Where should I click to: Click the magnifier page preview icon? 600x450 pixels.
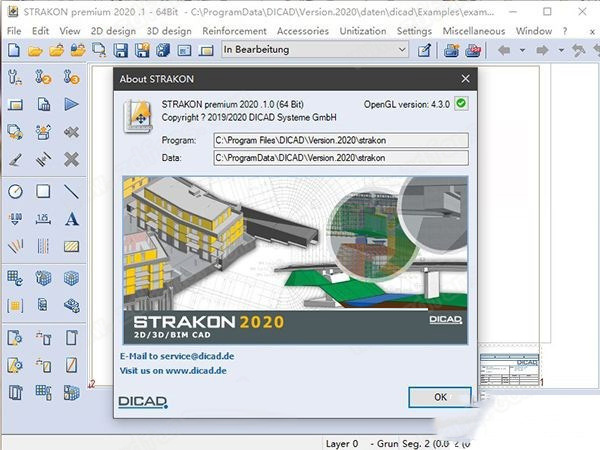click(99, 50)
